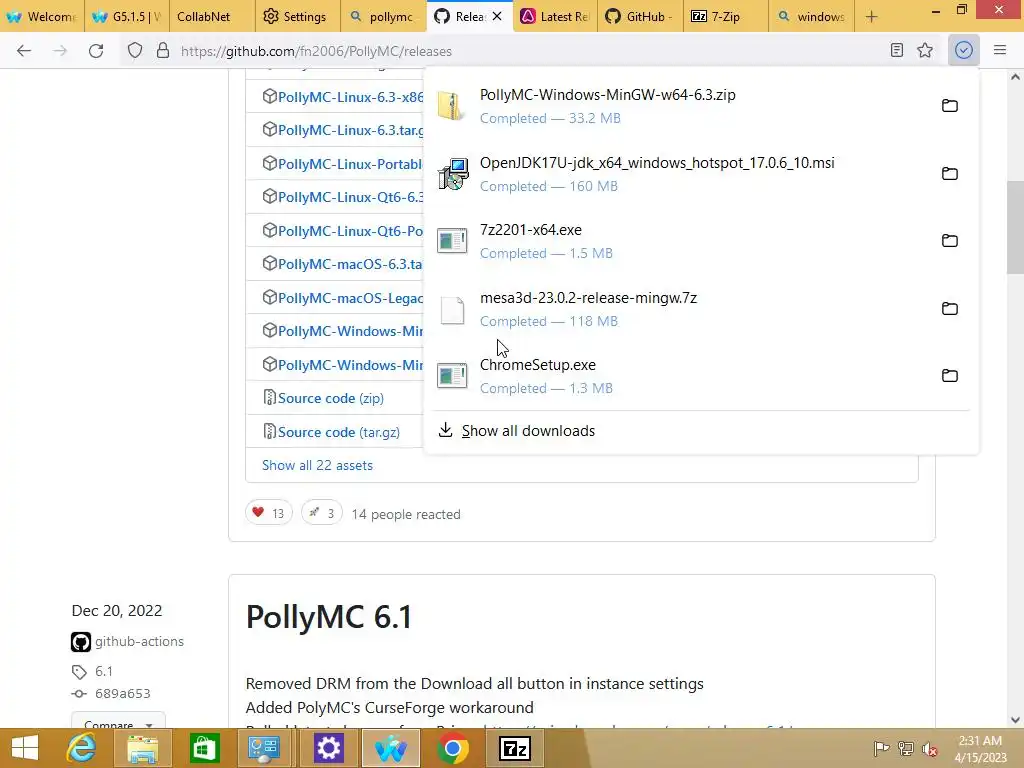Viewport: 1024px width, 768px height.
Task: Close the downloads panel via toolbar downloads icon
Action: pyautogui.click(x=964, y=50)
